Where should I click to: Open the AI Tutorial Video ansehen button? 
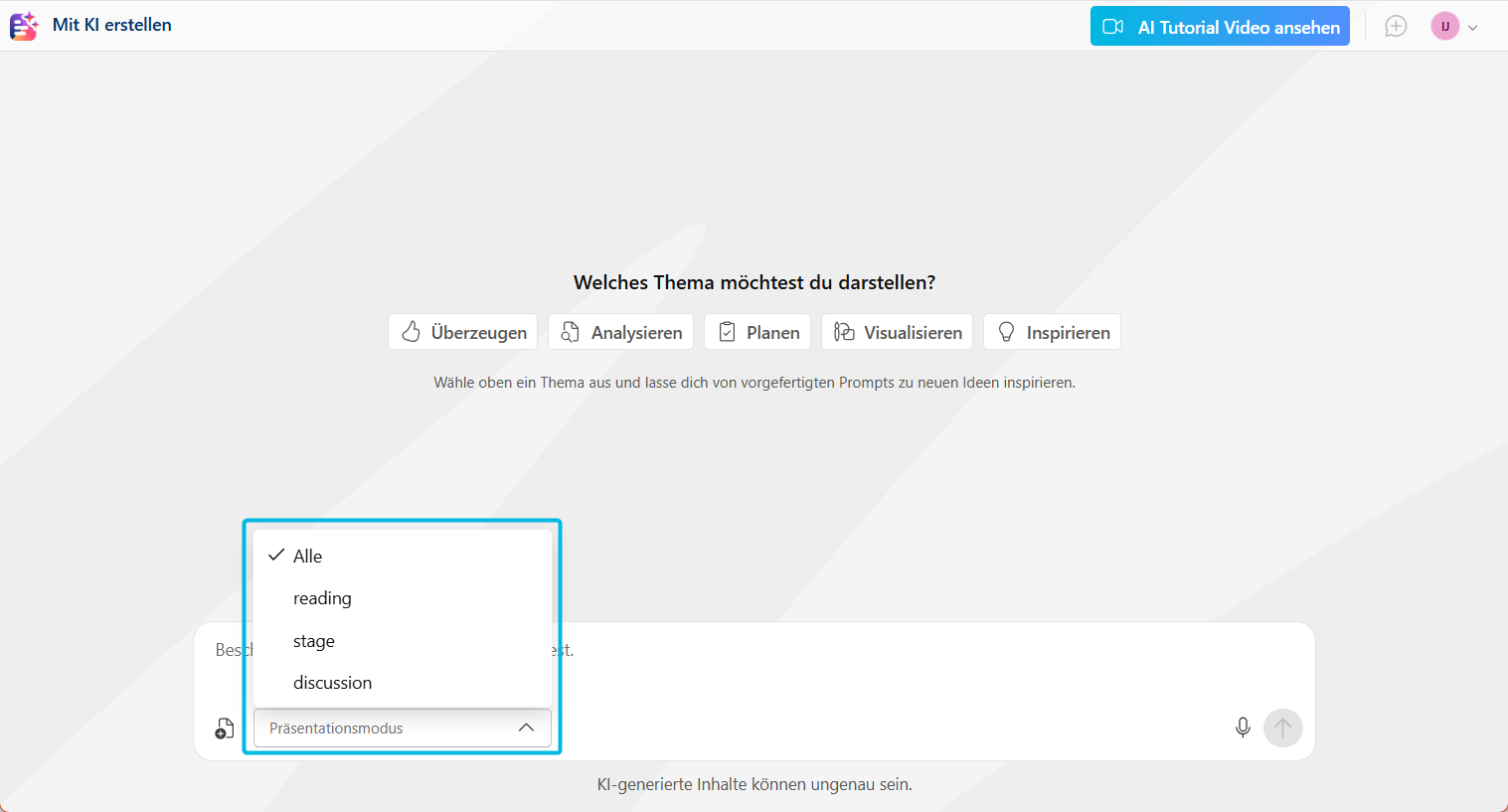(1220, 27)
